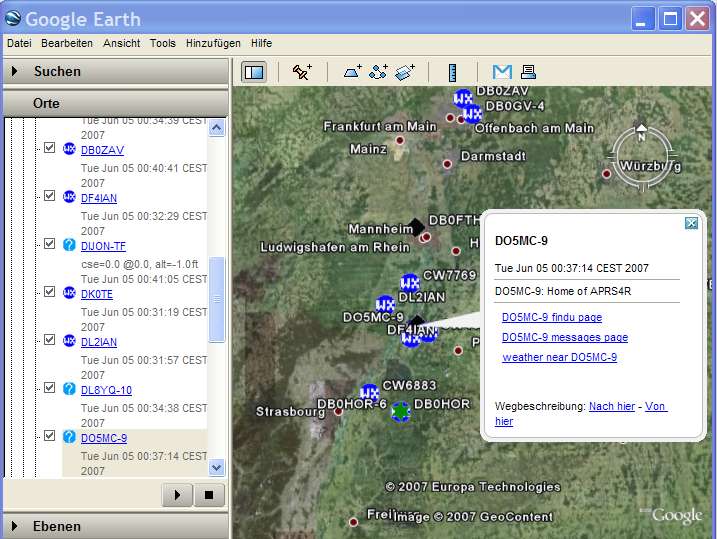Click the WX icon beside DK0TE in list

[69, 293]
